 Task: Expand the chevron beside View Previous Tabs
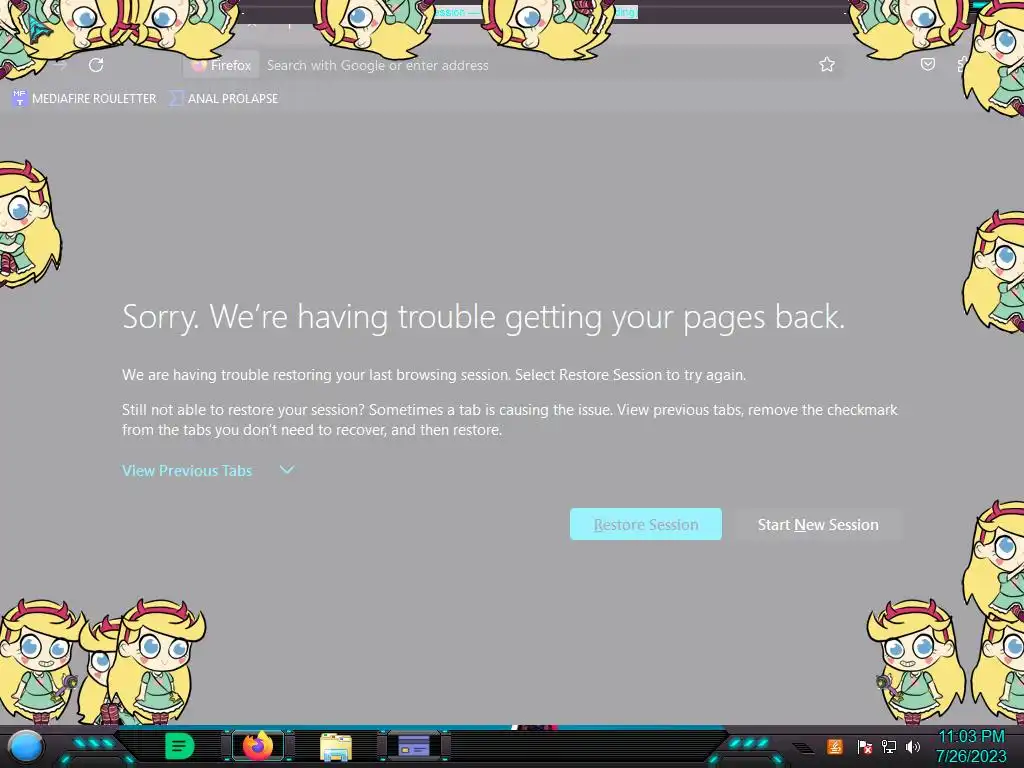coord(287,470)
